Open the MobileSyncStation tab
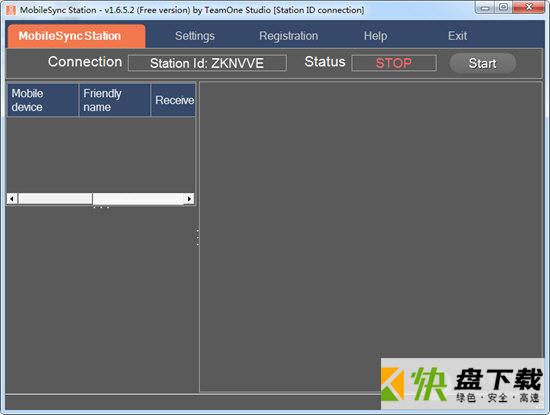 [76, 36]
